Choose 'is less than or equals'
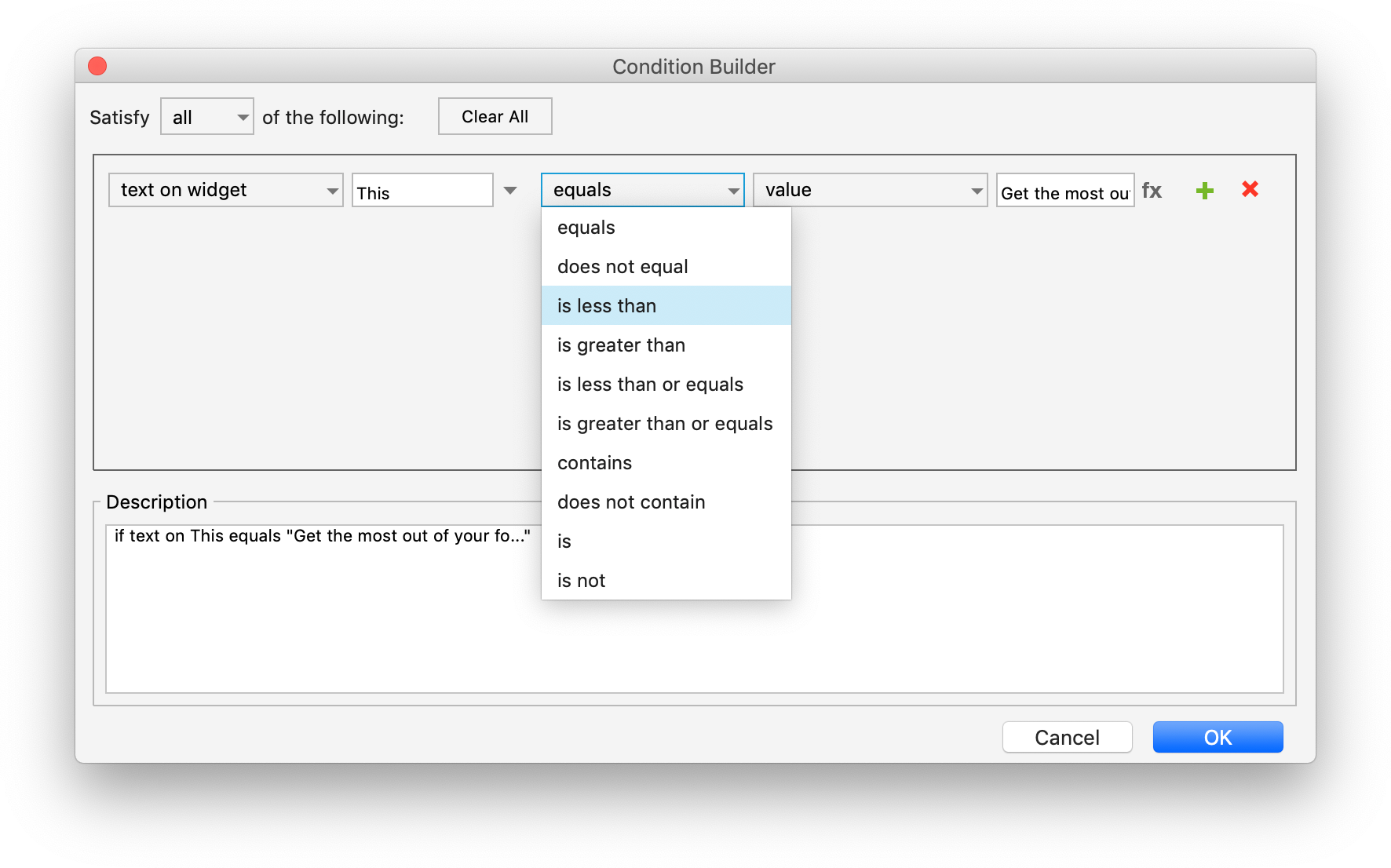This screenshot has width=1391, height=868. click(x=666, y=385)
